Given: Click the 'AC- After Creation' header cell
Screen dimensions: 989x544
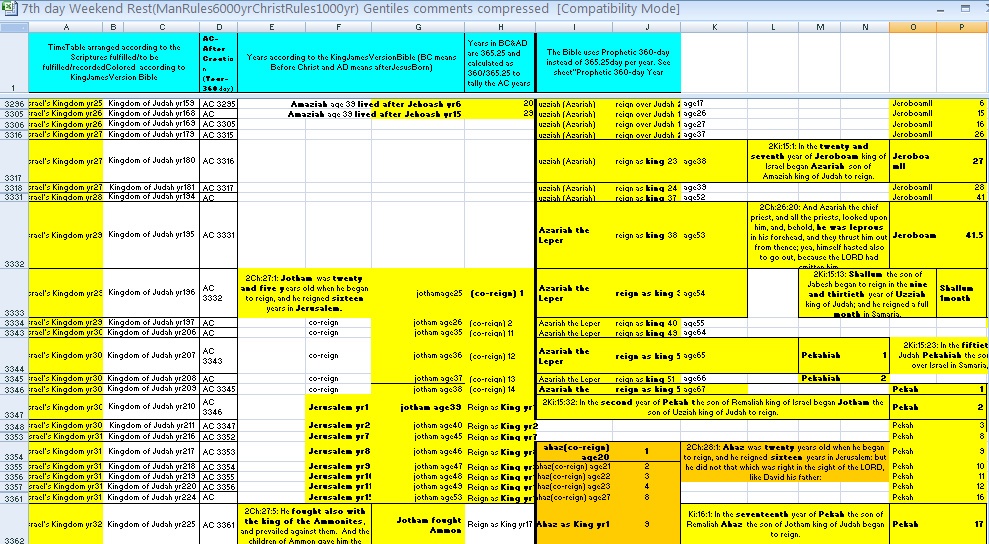Looking at the screenshot, I should [218, 62].
